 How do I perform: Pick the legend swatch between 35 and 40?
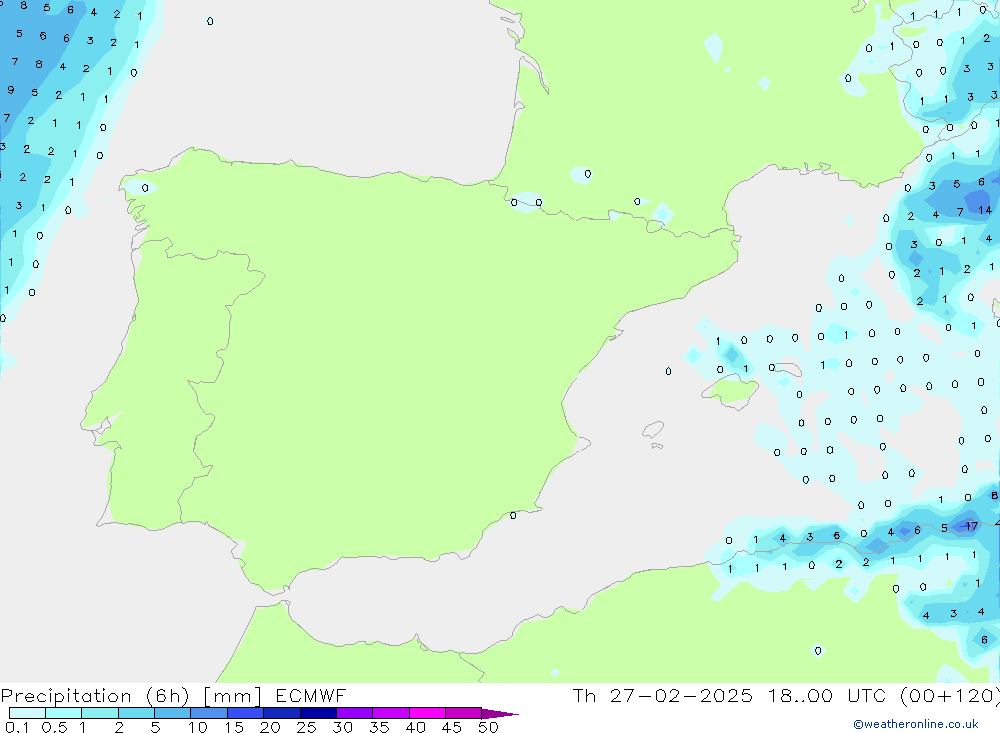coord(390,713)
